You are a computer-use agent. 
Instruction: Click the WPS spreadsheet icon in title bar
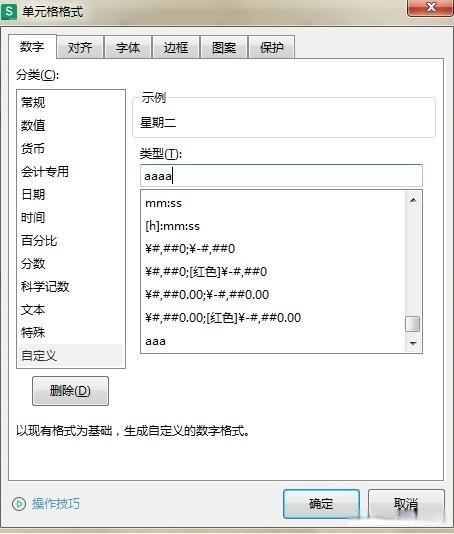pos(9,11)
